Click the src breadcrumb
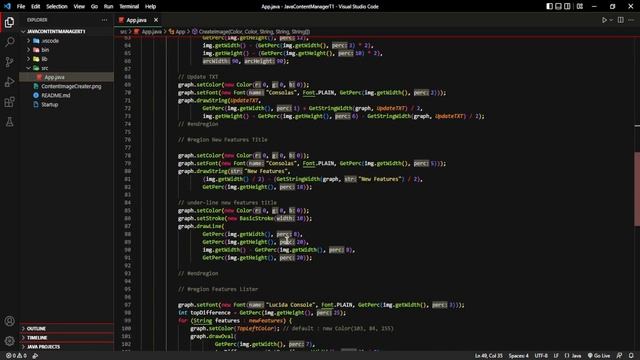 coord(123,31)
